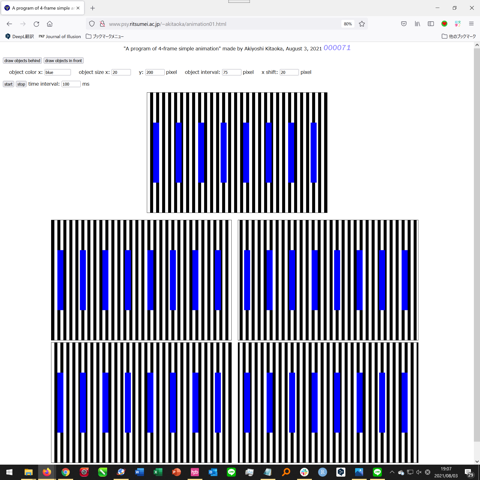The height and width of the screenshot is (480, 480).
Task: Start the animation
Action: 8,84
